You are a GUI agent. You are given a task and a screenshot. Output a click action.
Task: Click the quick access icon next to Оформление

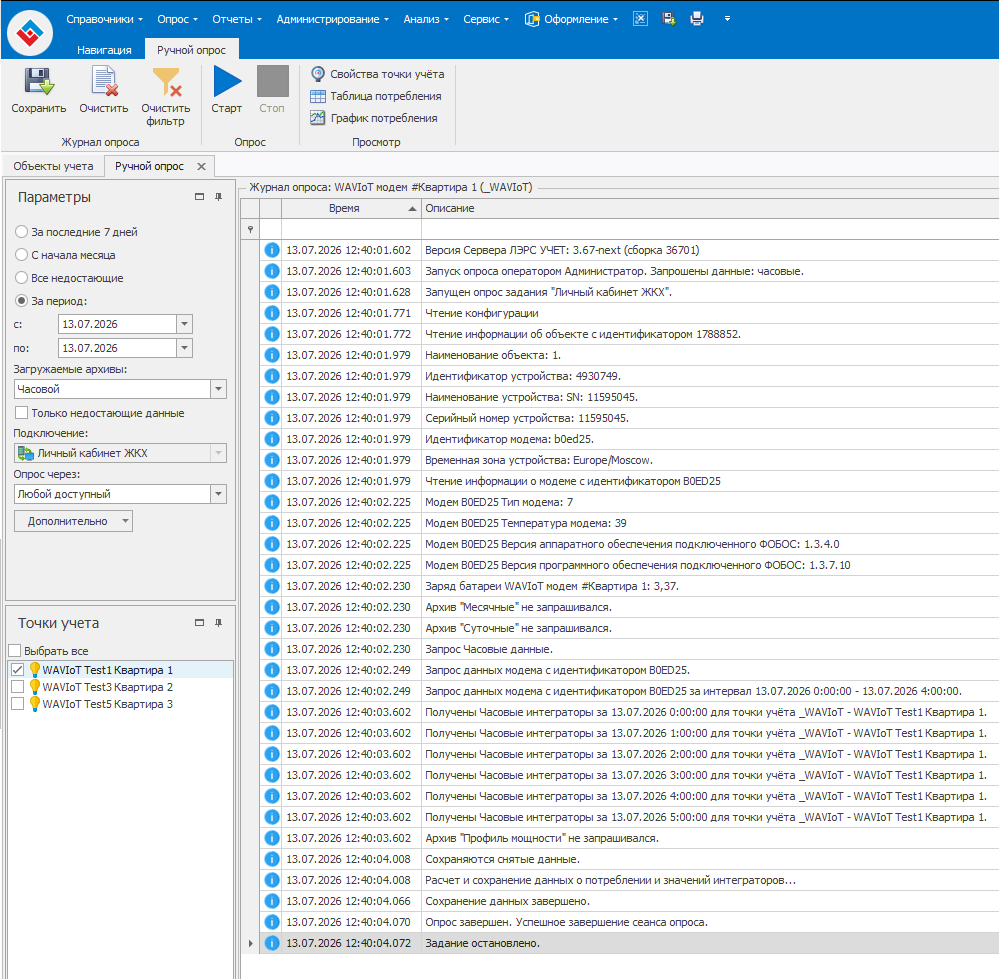(x=640, y=19)
